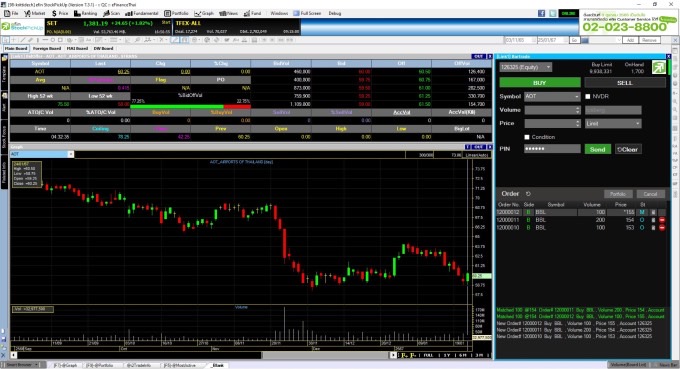Click the chart horizontal scrollbar
Viewport: 680px width, 369px height.
[204, 355]
